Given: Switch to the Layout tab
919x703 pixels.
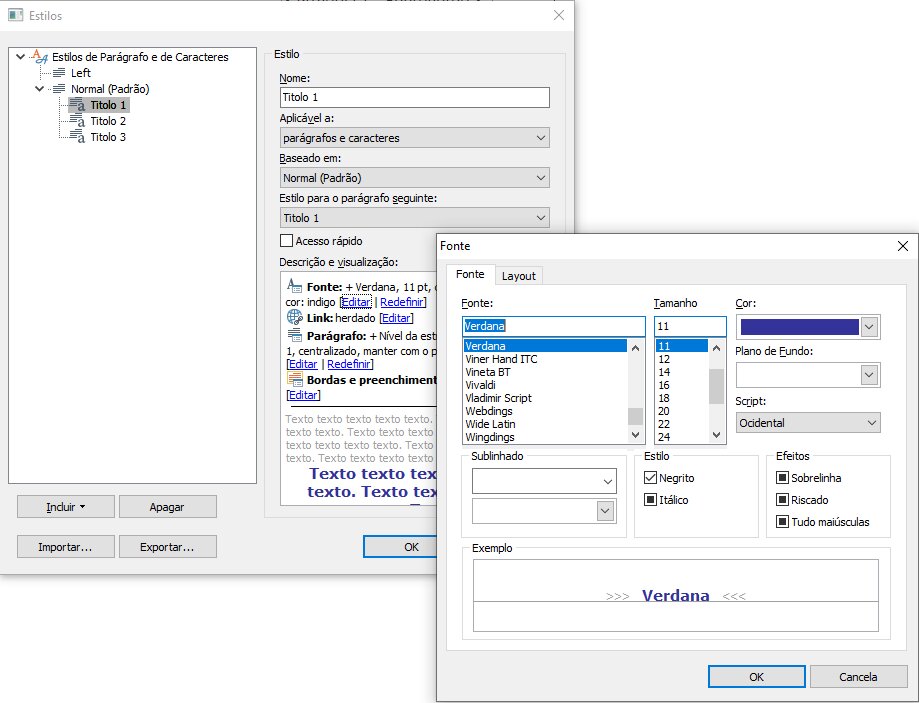Looking at the screenshot, I should 518,276.
